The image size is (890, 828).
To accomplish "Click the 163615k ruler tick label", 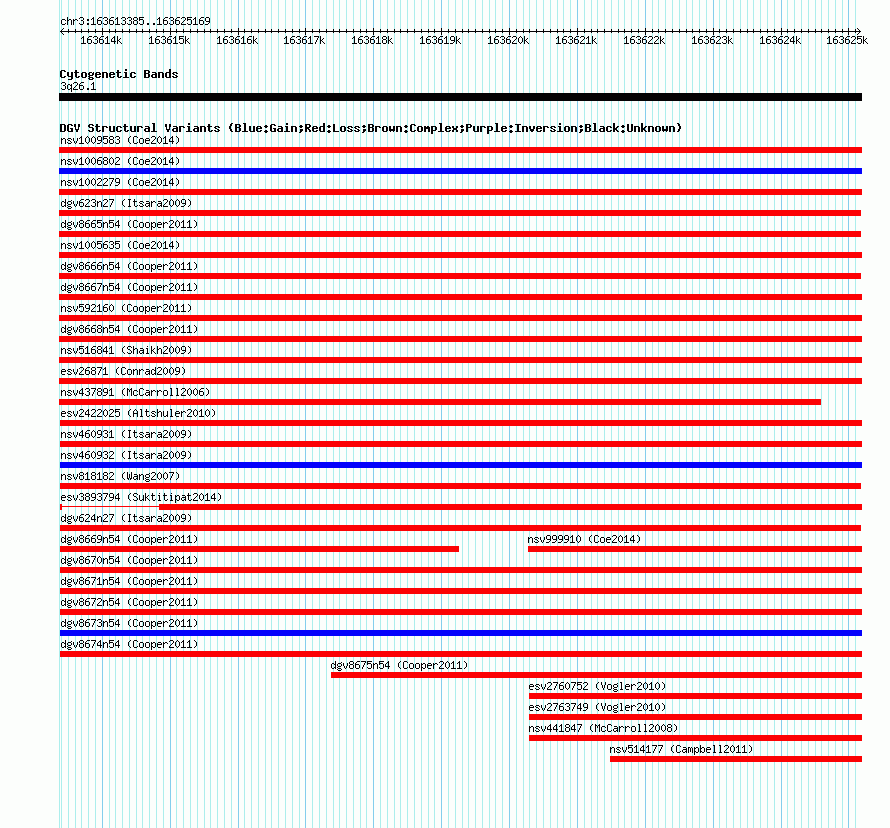I will point(169,40).
